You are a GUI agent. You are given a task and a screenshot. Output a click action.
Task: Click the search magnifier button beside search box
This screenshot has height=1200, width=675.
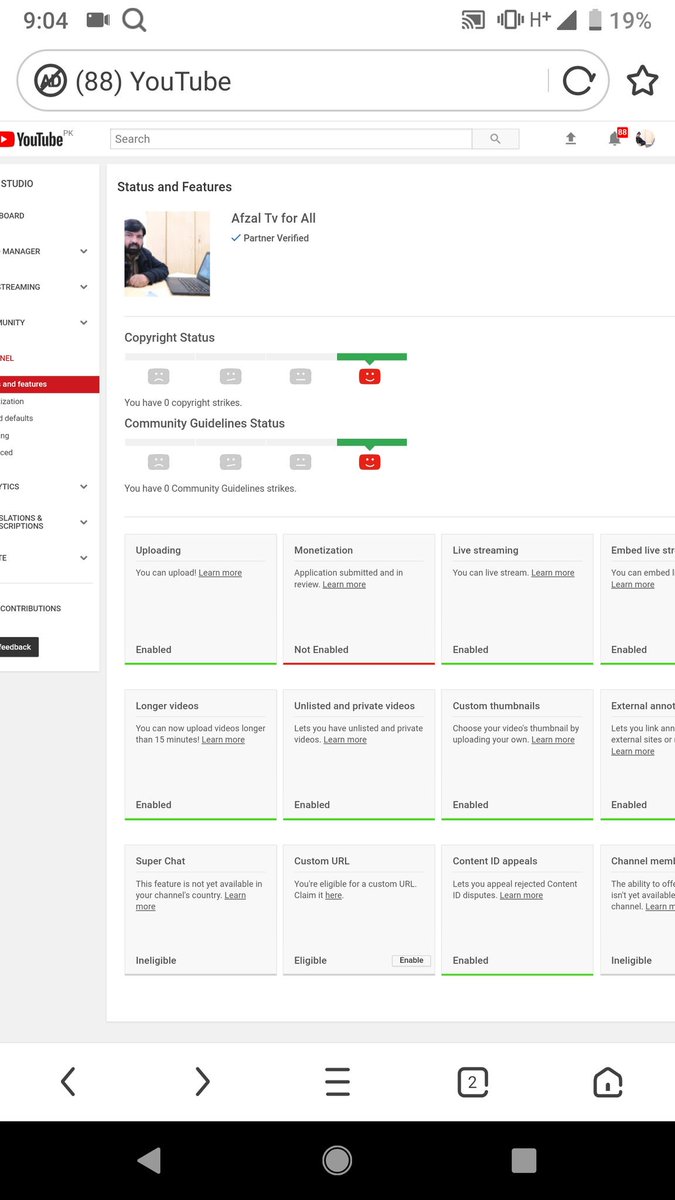click(x=495, y=139)
